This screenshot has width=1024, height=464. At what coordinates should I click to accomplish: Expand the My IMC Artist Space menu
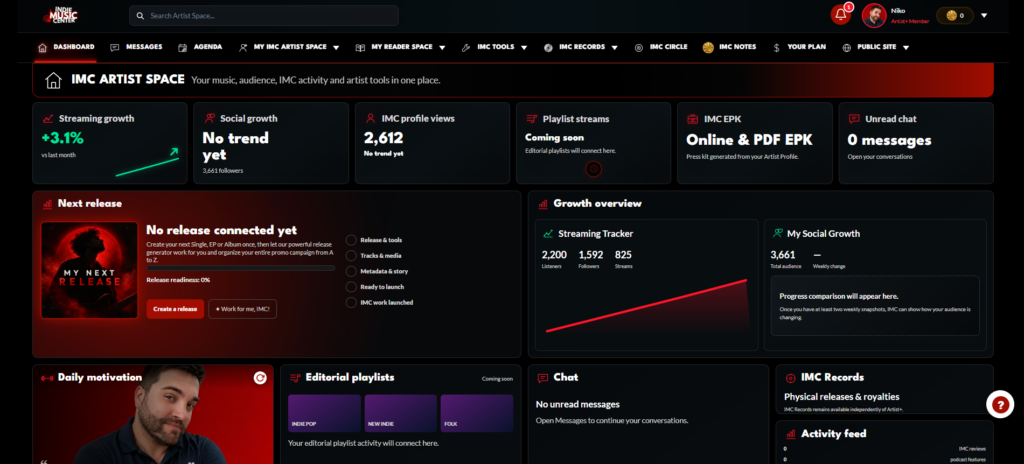pos(336,48)
